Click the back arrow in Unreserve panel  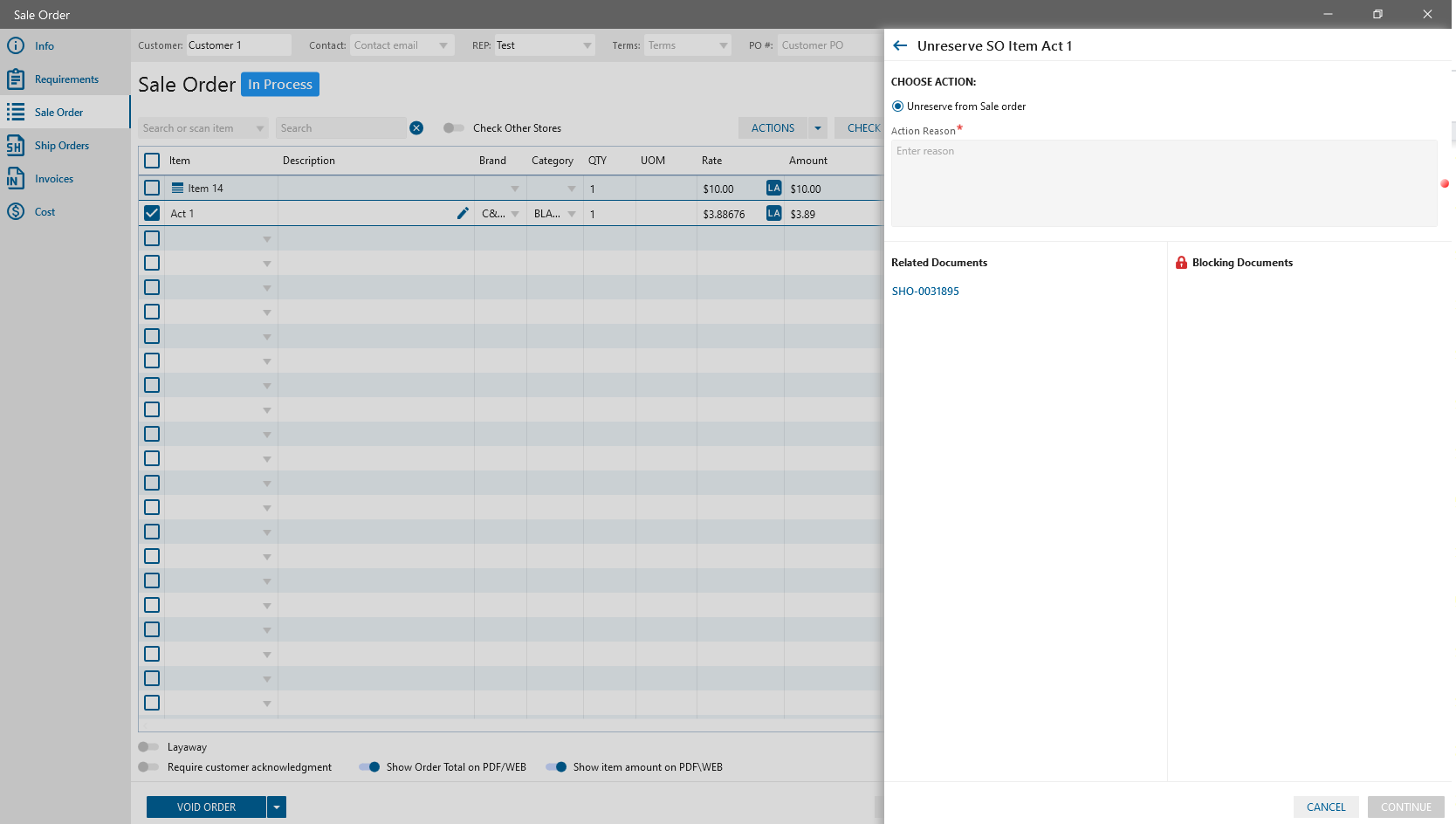pyautogui.click(x=900, y=45)
